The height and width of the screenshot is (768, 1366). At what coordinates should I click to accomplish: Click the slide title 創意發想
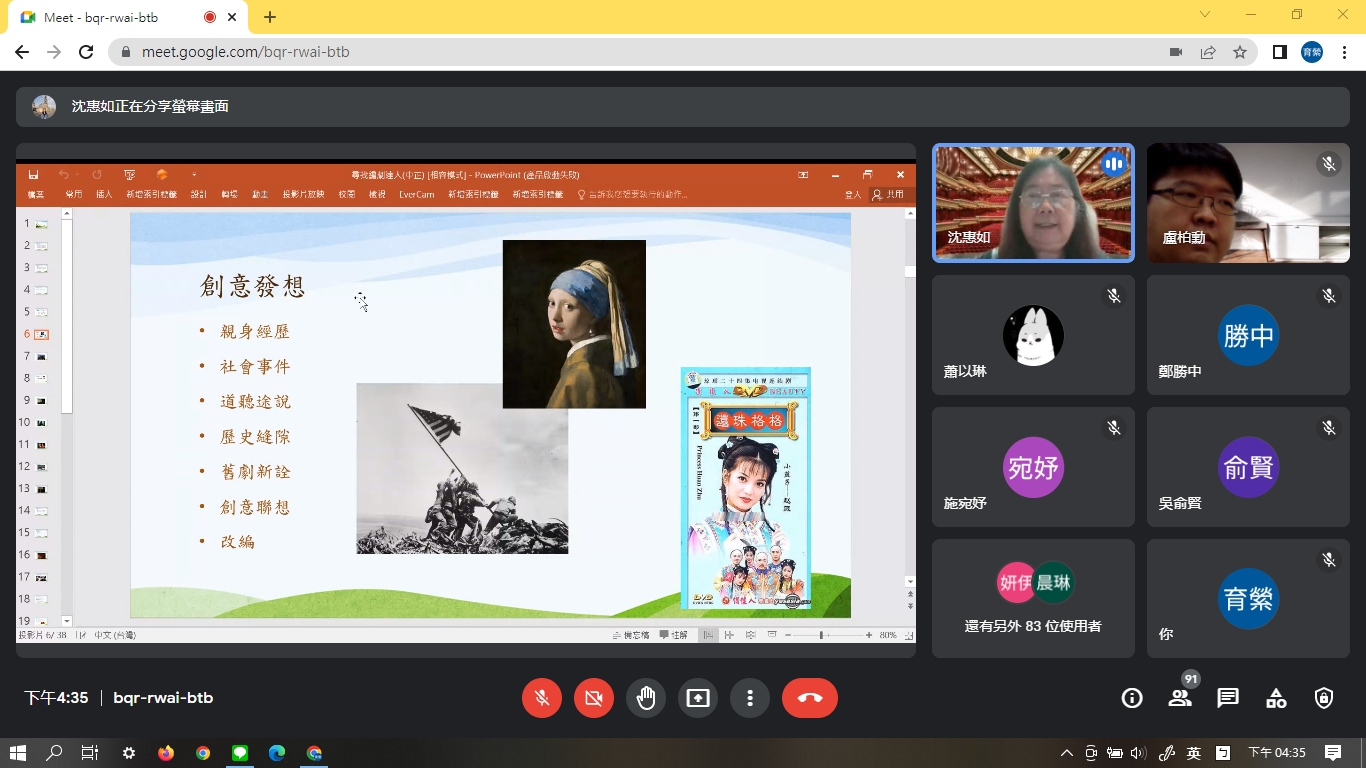252,287
